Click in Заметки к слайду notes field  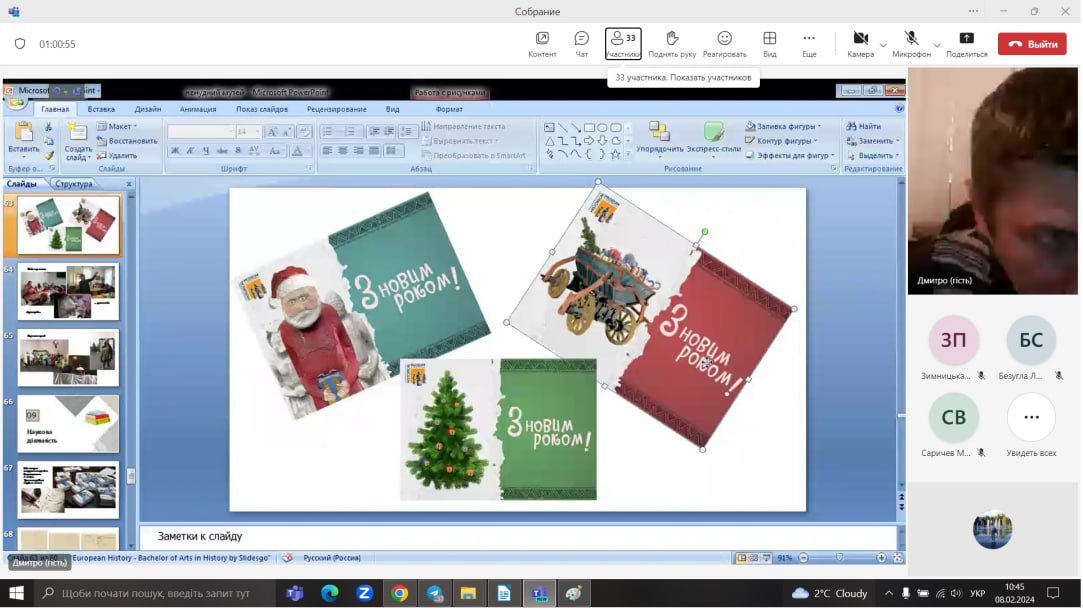coord(518,536)
